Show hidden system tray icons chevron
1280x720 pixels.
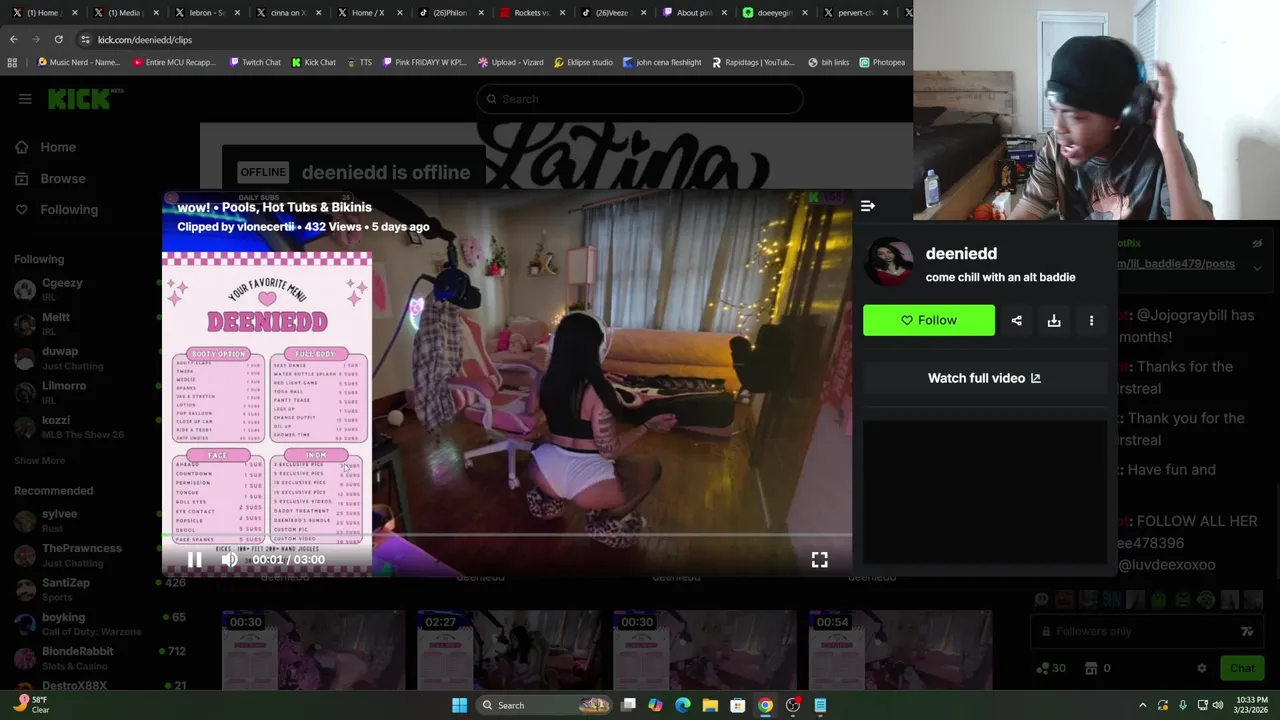pyautogui.click(x=1143, y=705)
